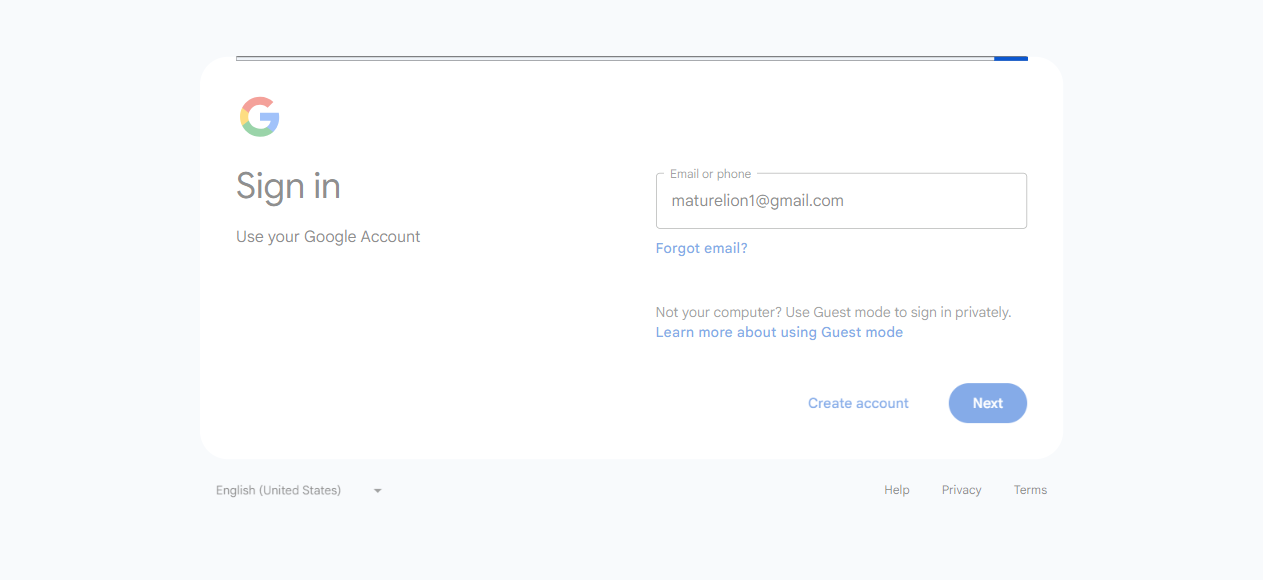
Task: Open Learn more about using Guest mode
Action: click(779, 332)
